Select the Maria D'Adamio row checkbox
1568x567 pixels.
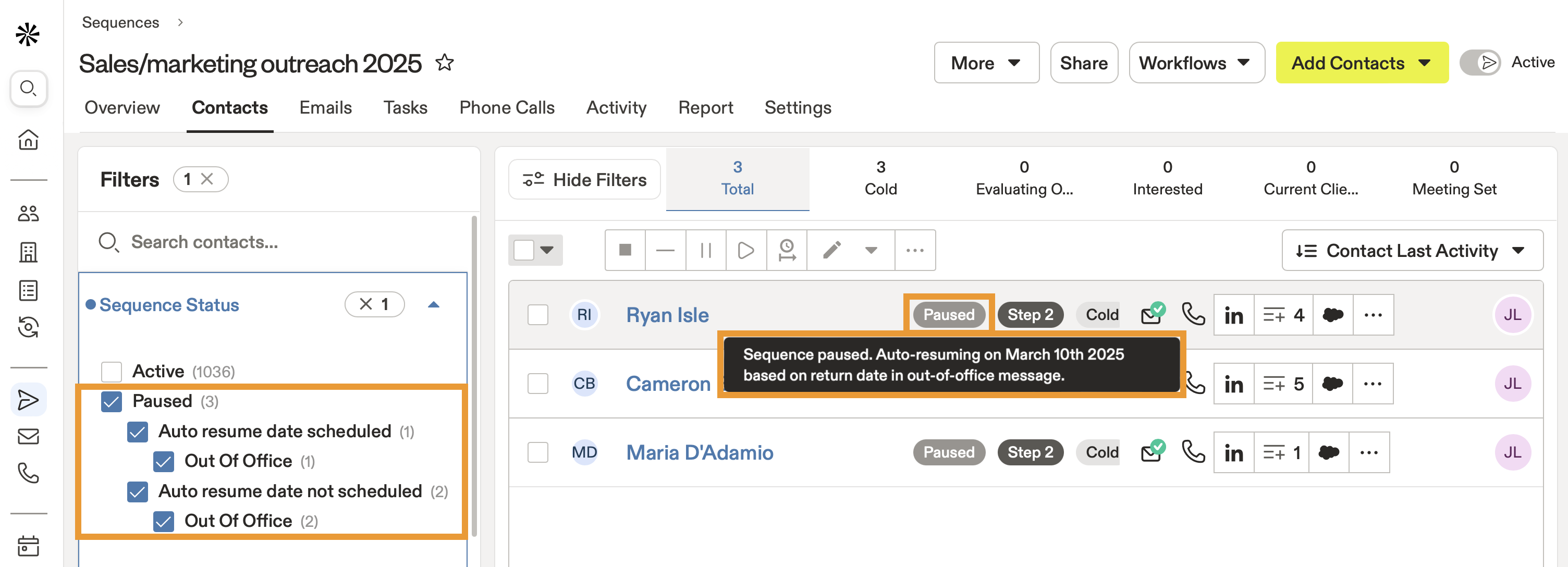537,453
